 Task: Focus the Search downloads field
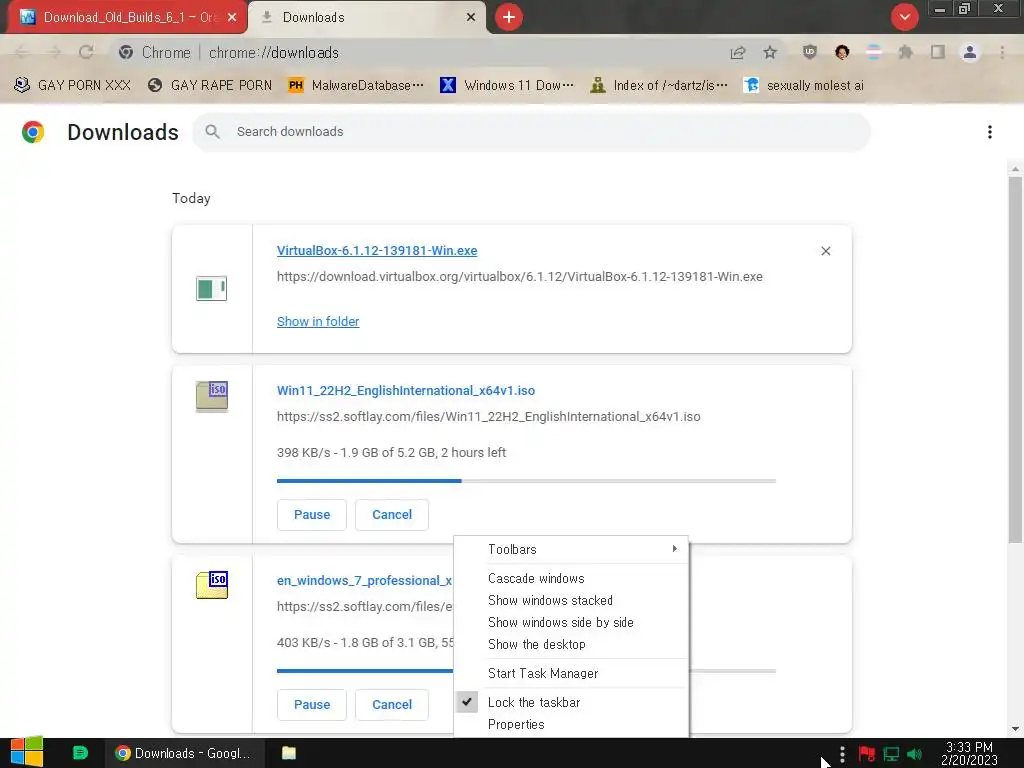tap(531, 132)
